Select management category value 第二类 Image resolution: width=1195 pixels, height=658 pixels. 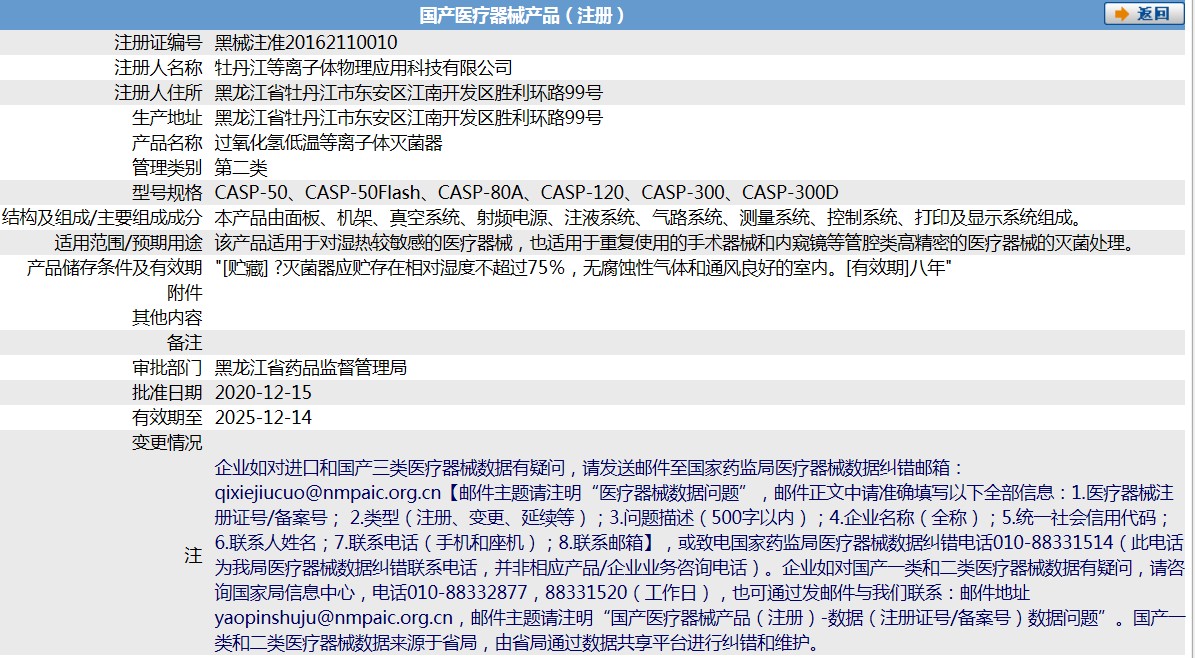241,168
